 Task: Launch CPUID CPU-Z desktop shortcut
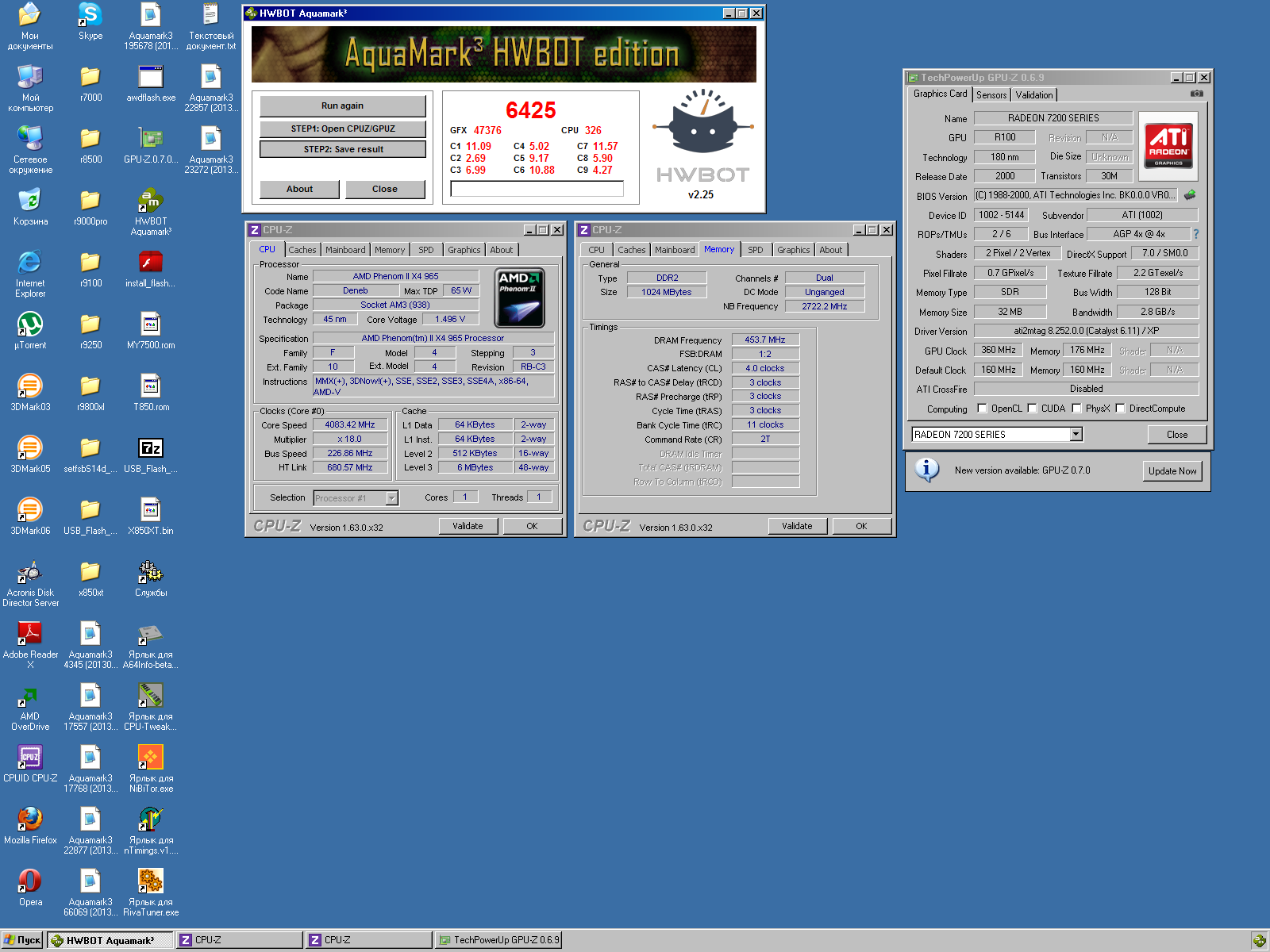30,757
